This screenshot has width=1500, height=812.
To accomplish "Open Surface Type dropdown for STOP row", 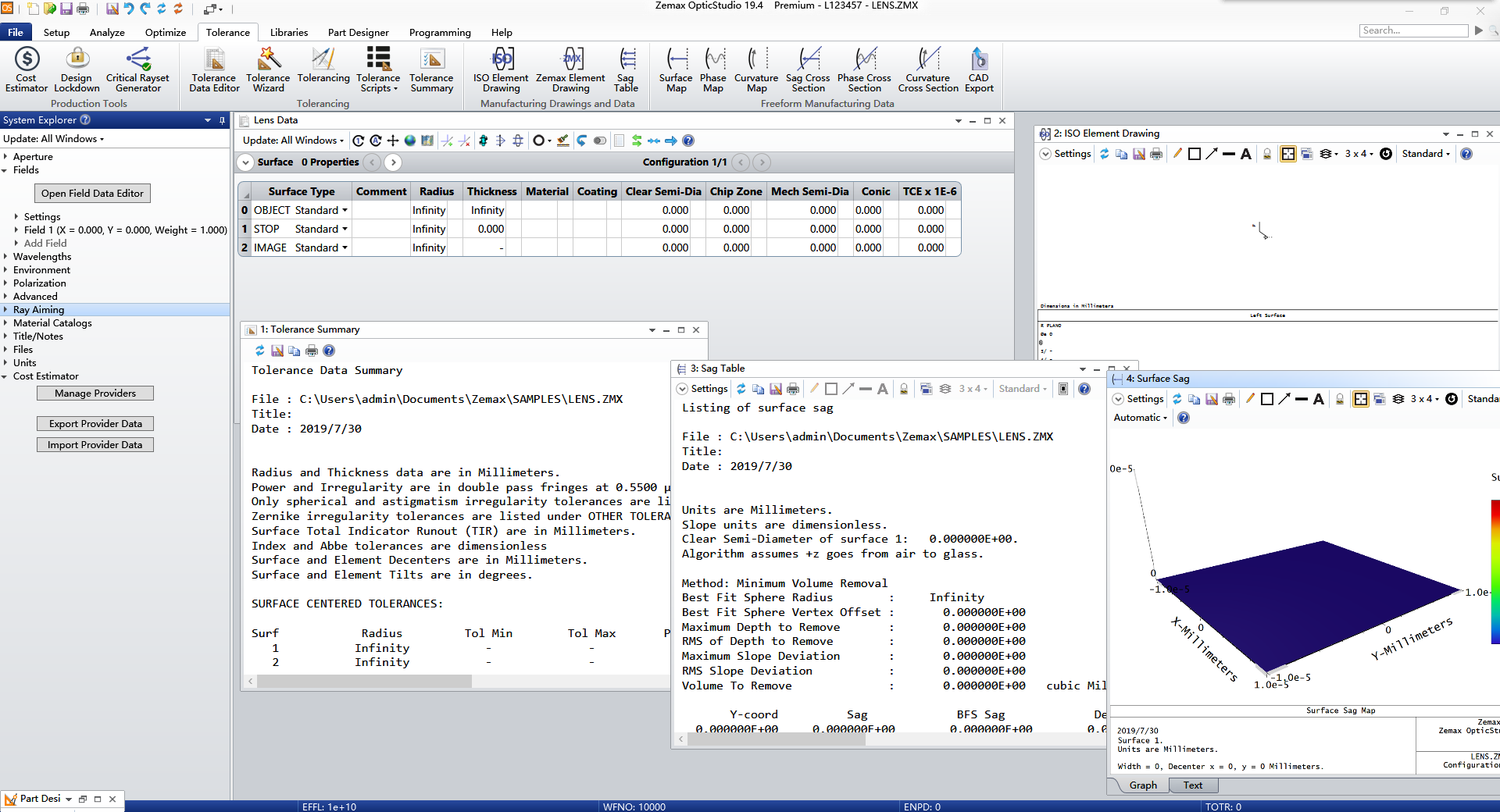I will [x=345, y=229].
